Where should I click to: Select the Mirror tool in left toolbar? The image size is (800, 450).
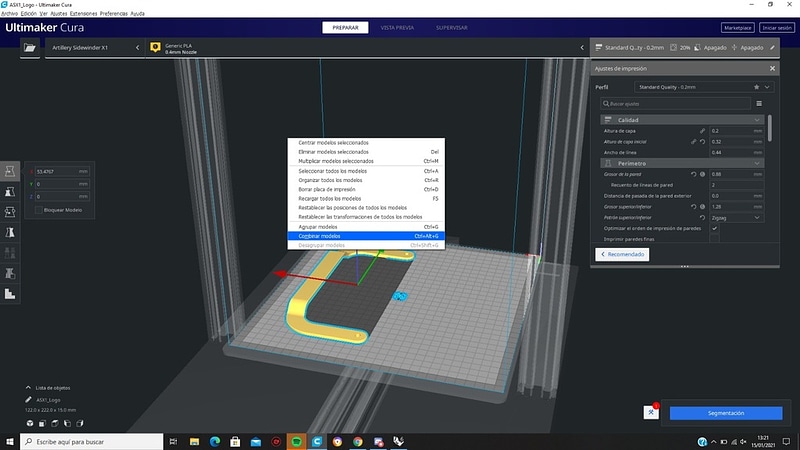pyautogui.click(x=10, y=232)
